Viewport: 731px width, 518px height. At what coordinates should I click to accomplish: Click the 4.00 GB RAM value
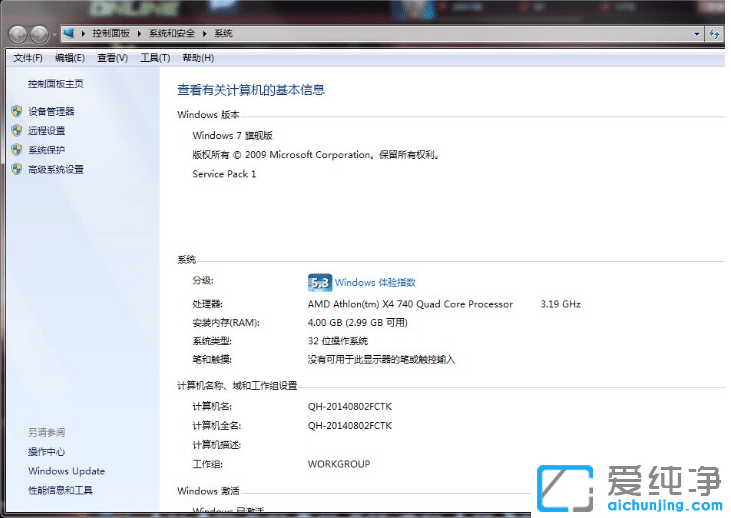[358, 323]
